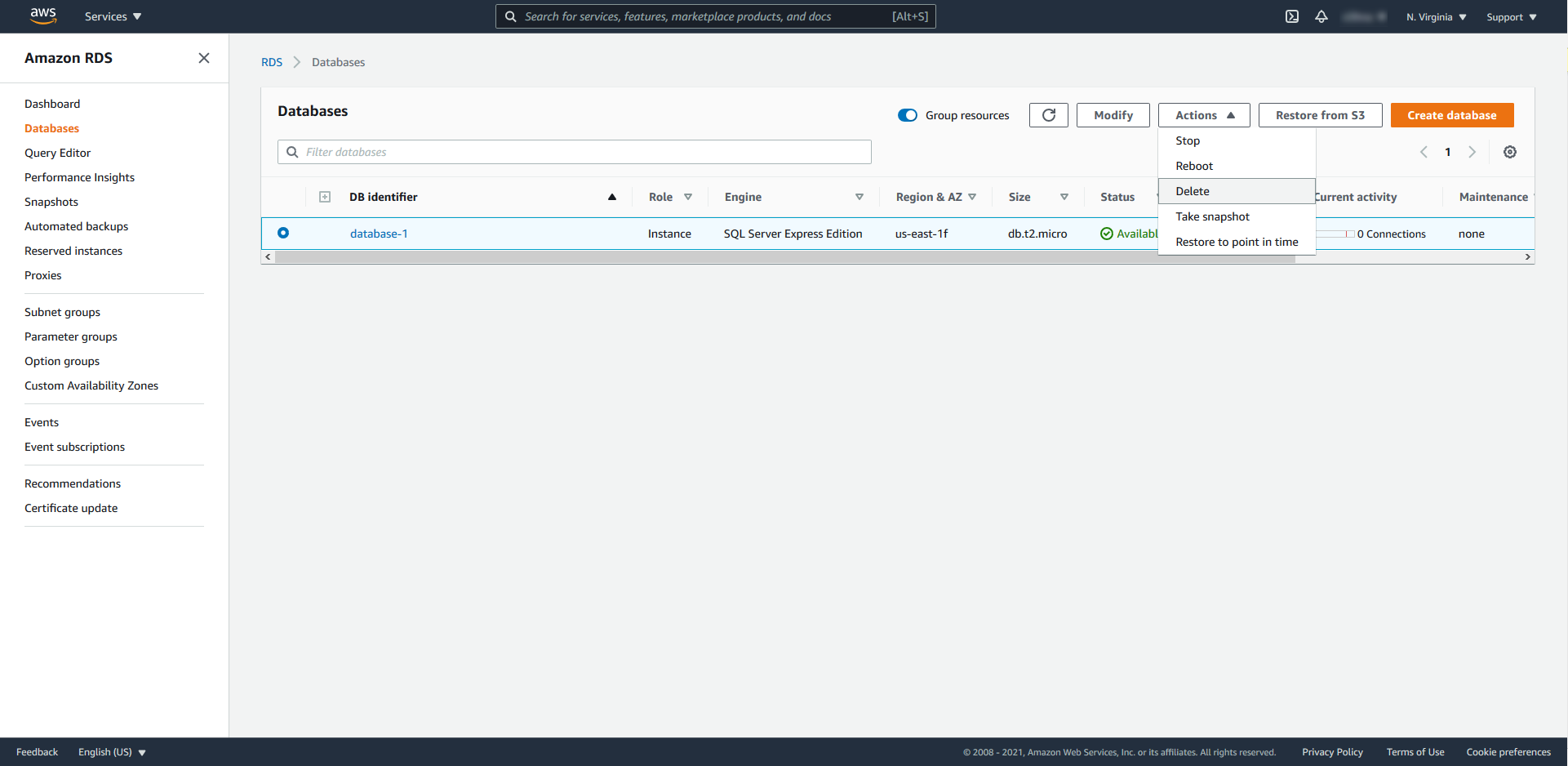Open Reserved instances in sidebar
The height and width of the screenshot is (766, 1568).
tap(73, 251)
